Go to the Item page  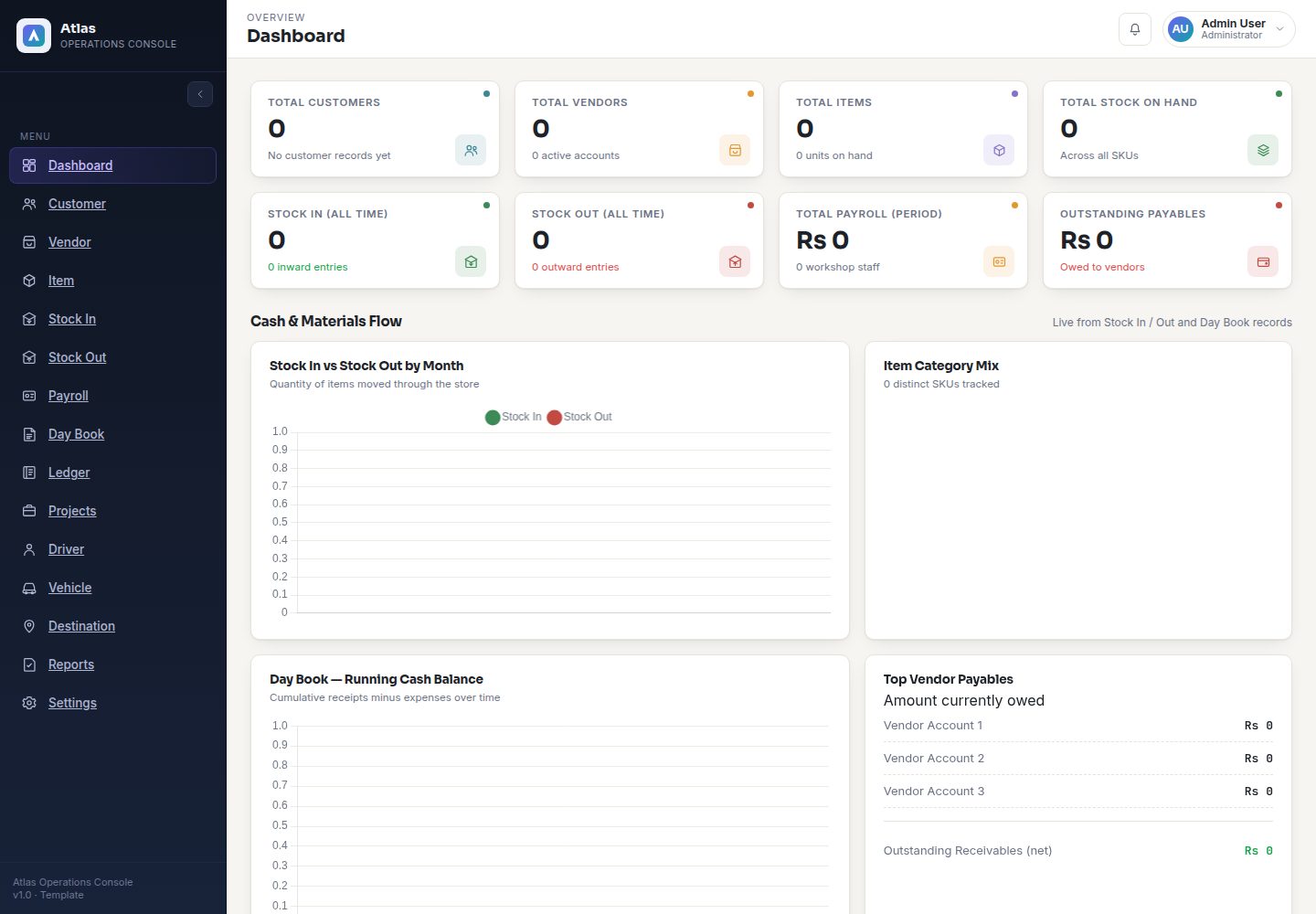(x=113, y=281)
